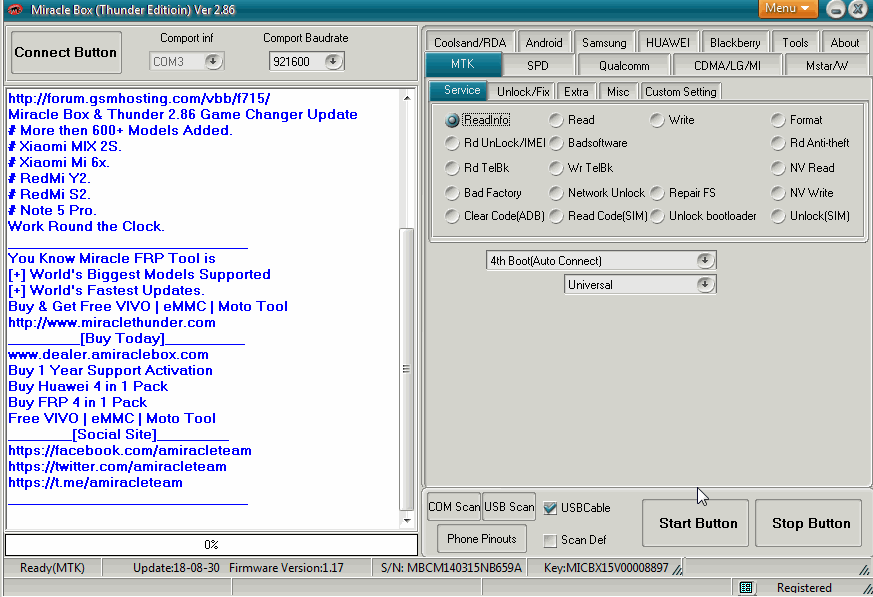Switch to the Misc sub-tab
This screenshot has height=597, width=873.
(x=618, y=92)
